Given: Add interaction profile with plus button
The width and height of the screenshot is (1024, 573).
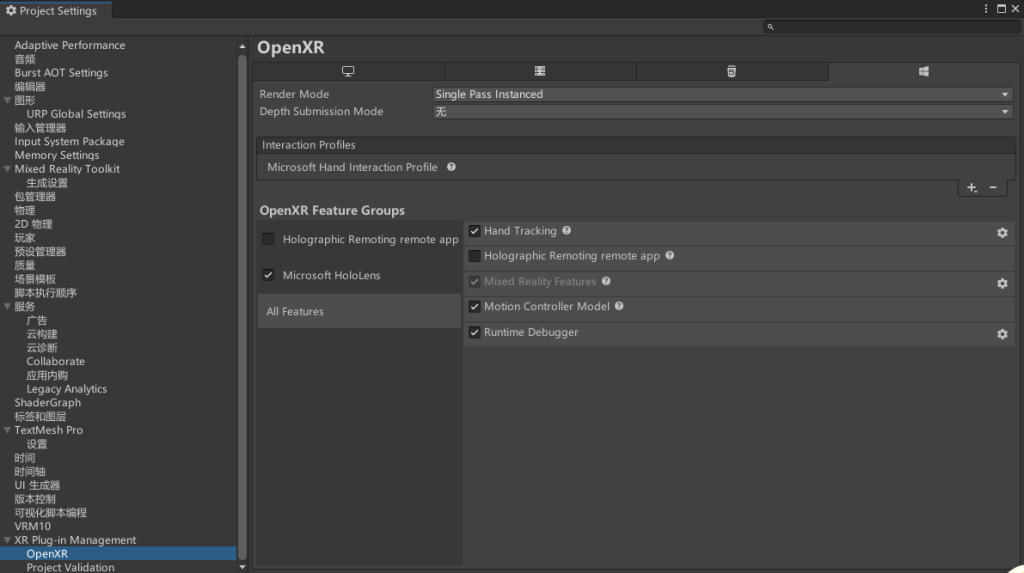Looking at the screenshot, I should coord(972,188).
